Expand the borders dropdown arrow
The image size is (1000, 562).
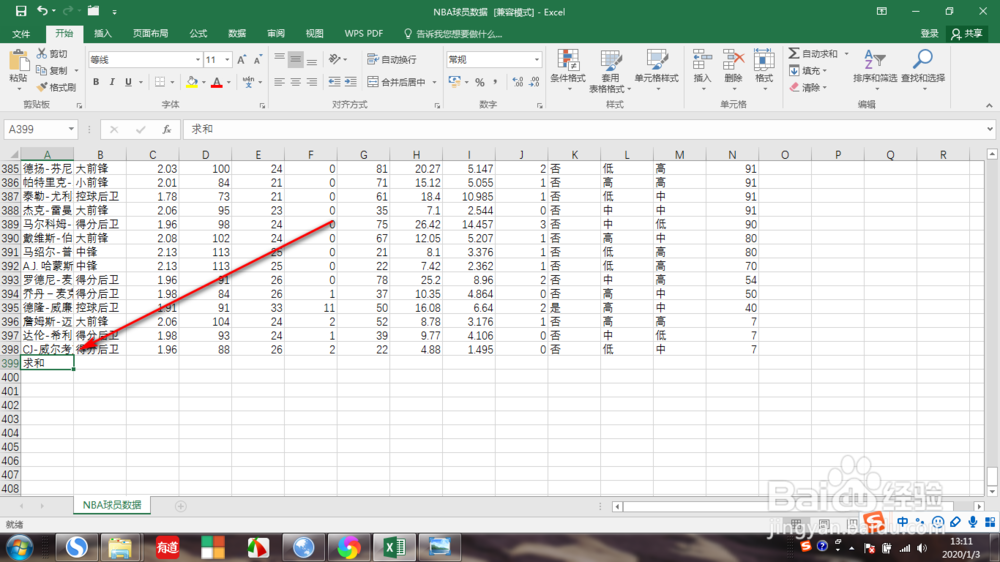point(172,82)
